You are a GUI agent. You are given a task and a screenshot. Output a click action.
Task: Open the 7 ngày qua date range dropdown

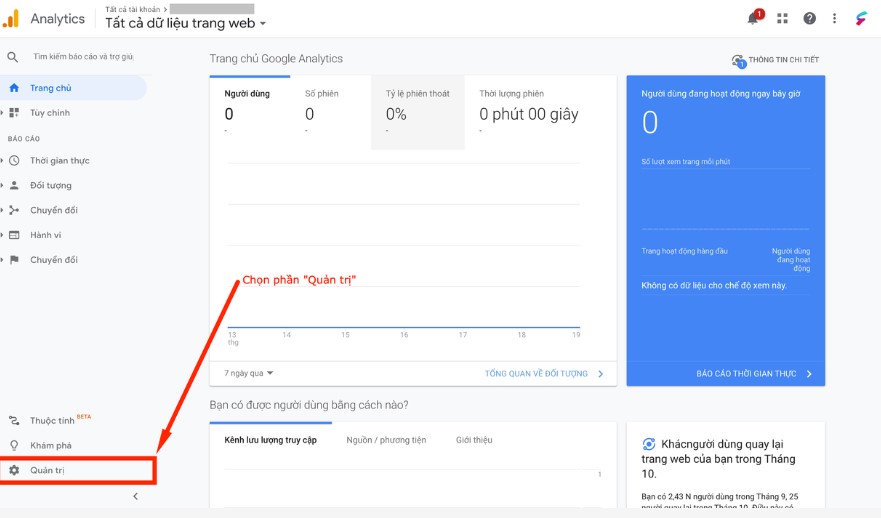pos(248,373)
